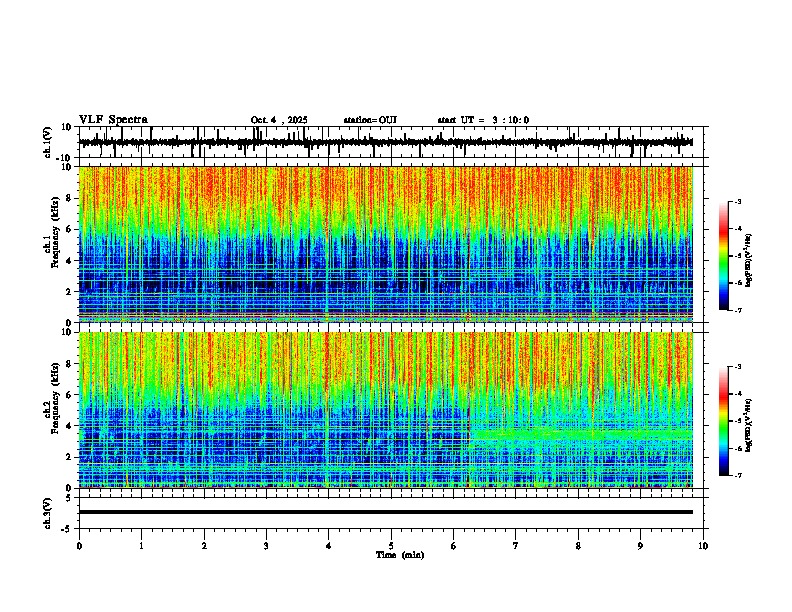Click time axis tick label "0"
The image size is (792, 612).
click(79, 545)
